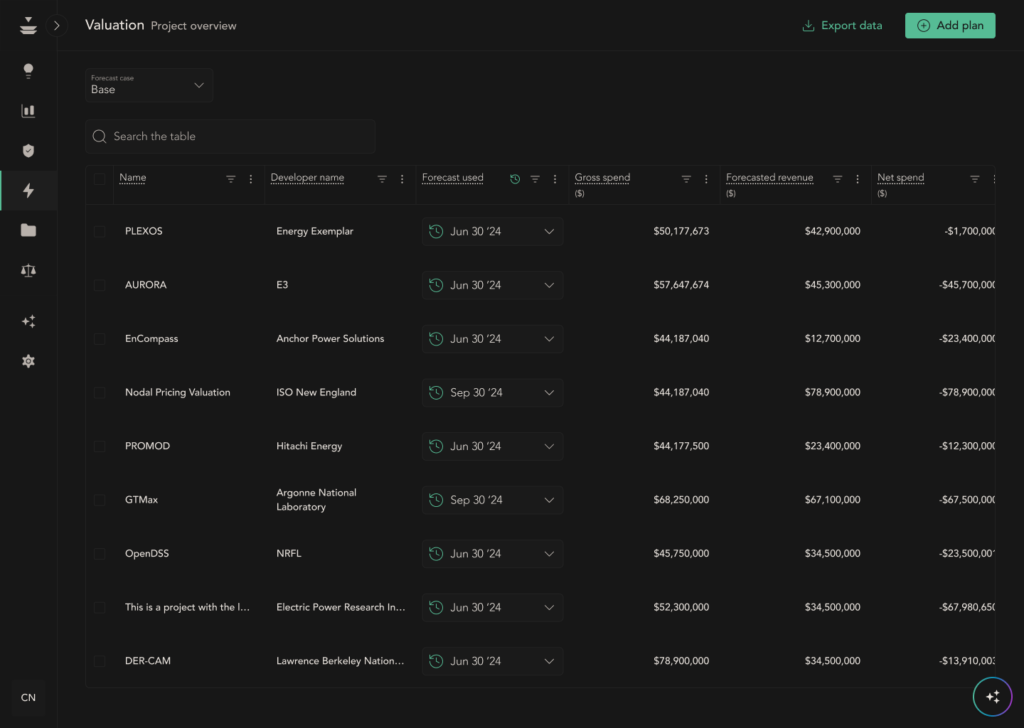The image size is (1024, 728).
Task: Open the shield compliance section in sidebar
Action: click(x=28, y=151)
